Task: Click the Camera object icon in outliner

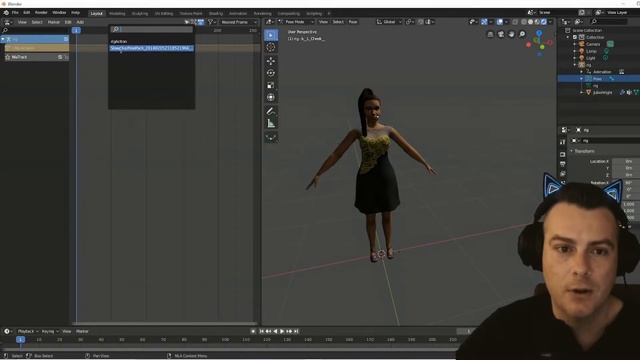Action: point(582,44)
